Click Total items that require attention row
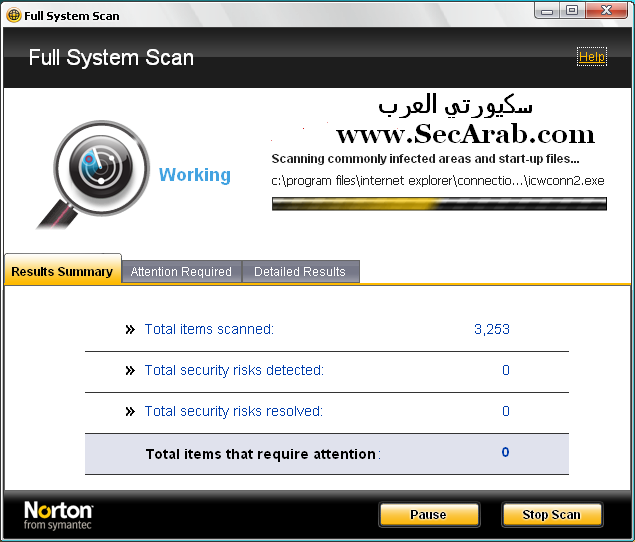Viewport: 635px width, 542px height. 327,454
